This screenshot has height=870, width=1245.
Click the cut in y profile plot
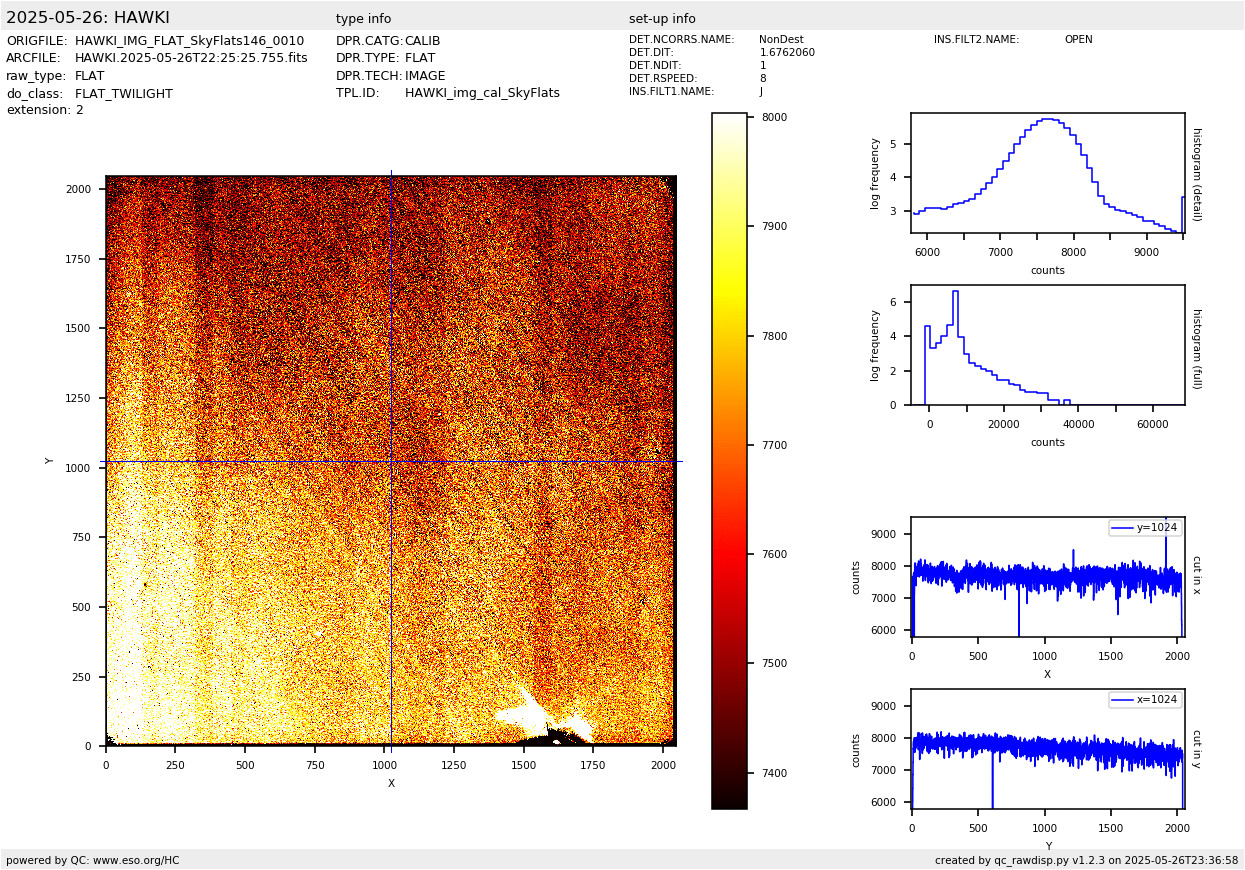pos(1047,749)
